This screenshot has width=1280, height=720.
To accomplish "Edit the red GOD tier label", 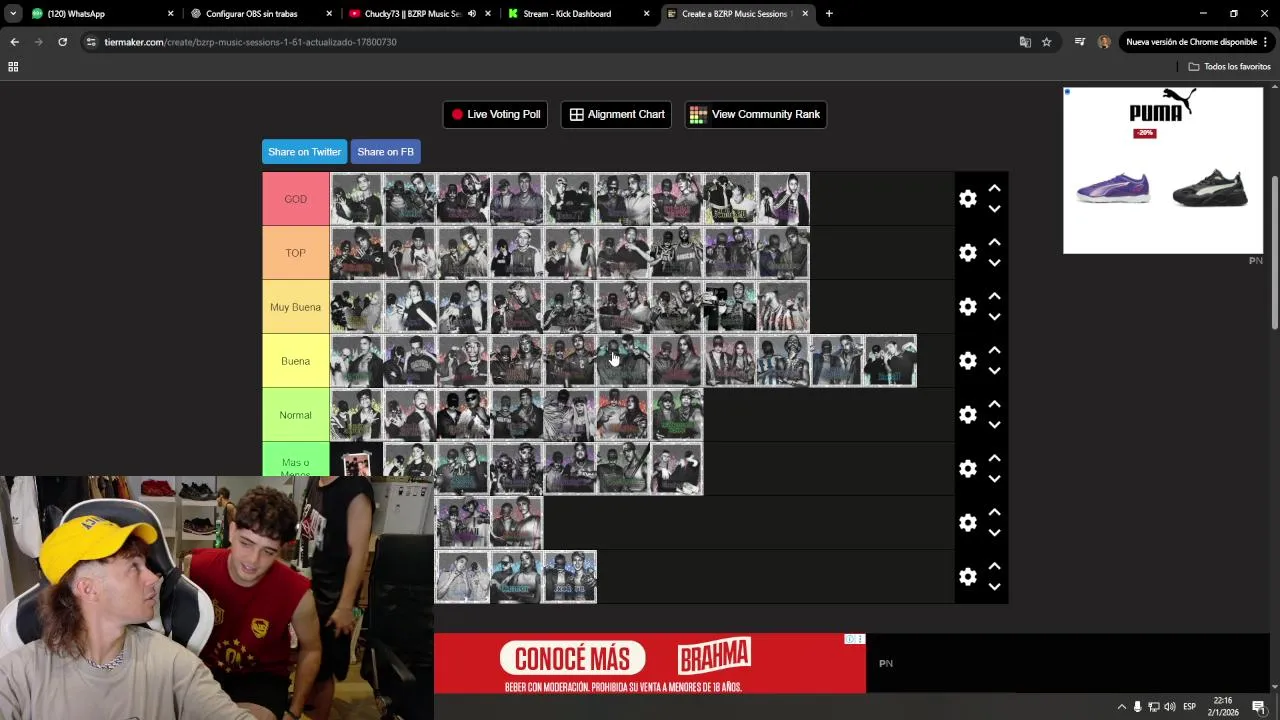I will coord(296,199).
